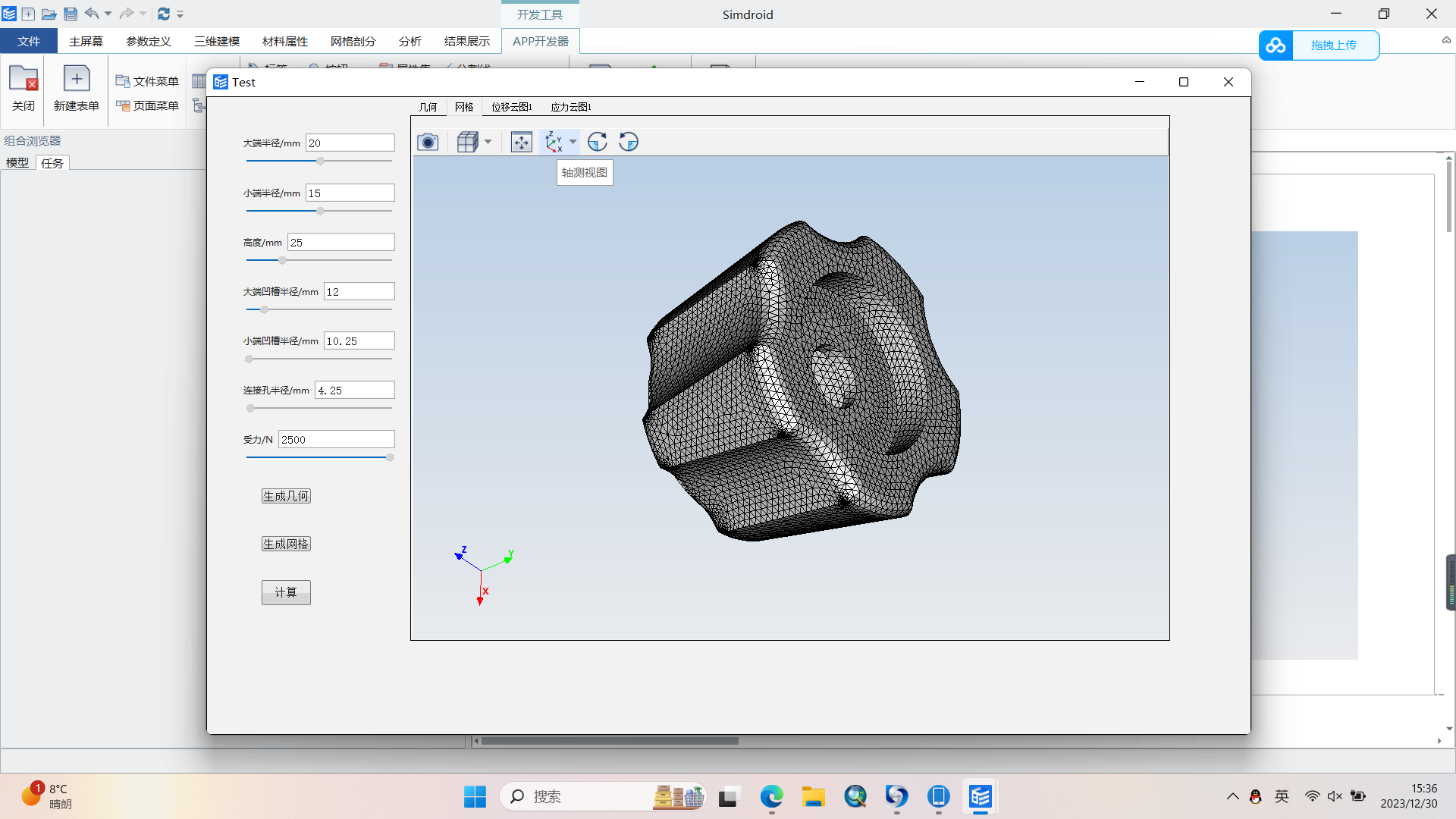Click the 大端半径 slider handle
The width and height of the screenshot is (1456, 819).
point(320,161)
